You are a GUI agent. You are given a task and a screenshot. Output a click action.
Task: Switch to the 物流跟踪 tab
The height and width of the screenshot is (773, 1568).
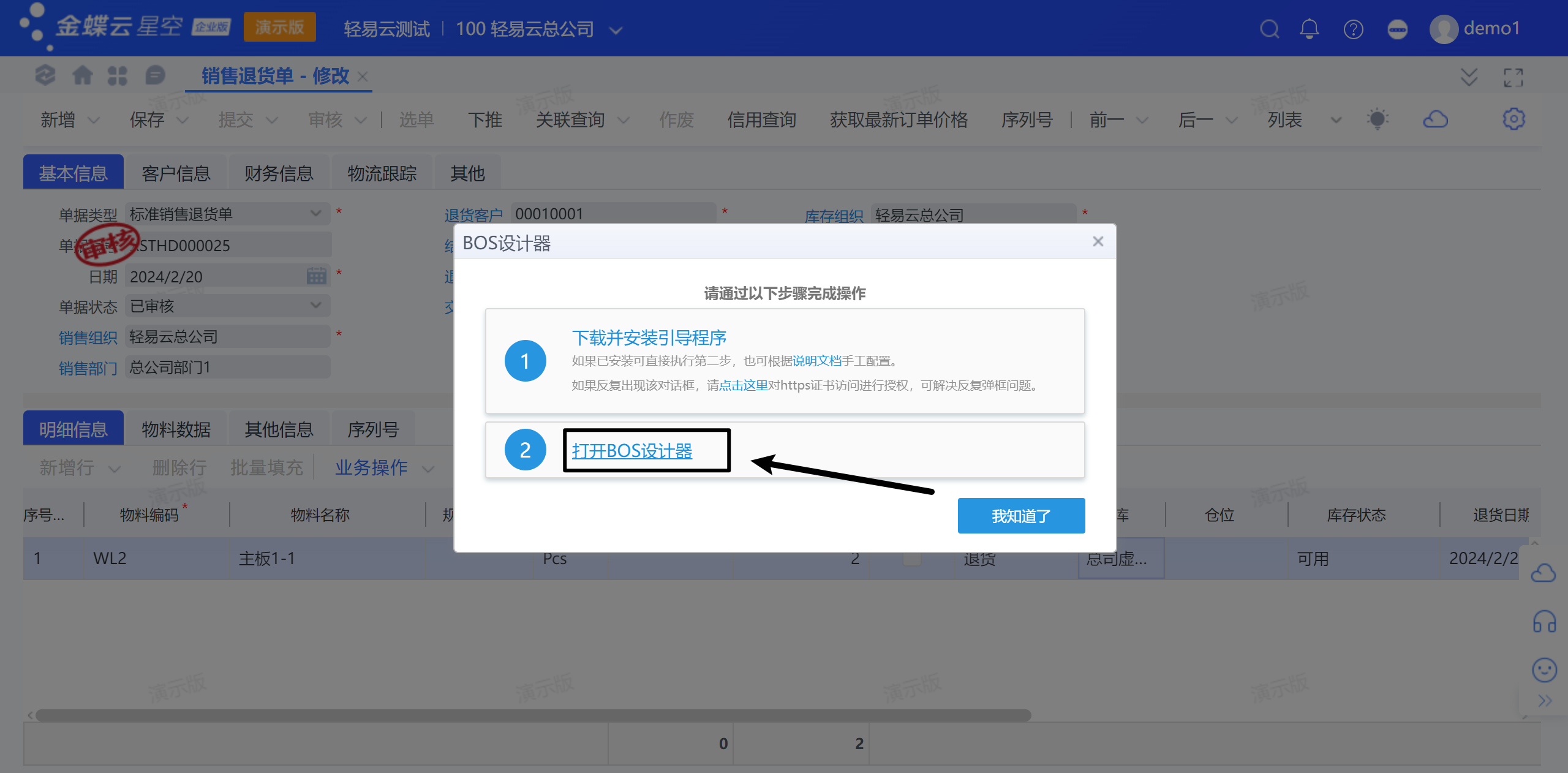click(382, 173)
